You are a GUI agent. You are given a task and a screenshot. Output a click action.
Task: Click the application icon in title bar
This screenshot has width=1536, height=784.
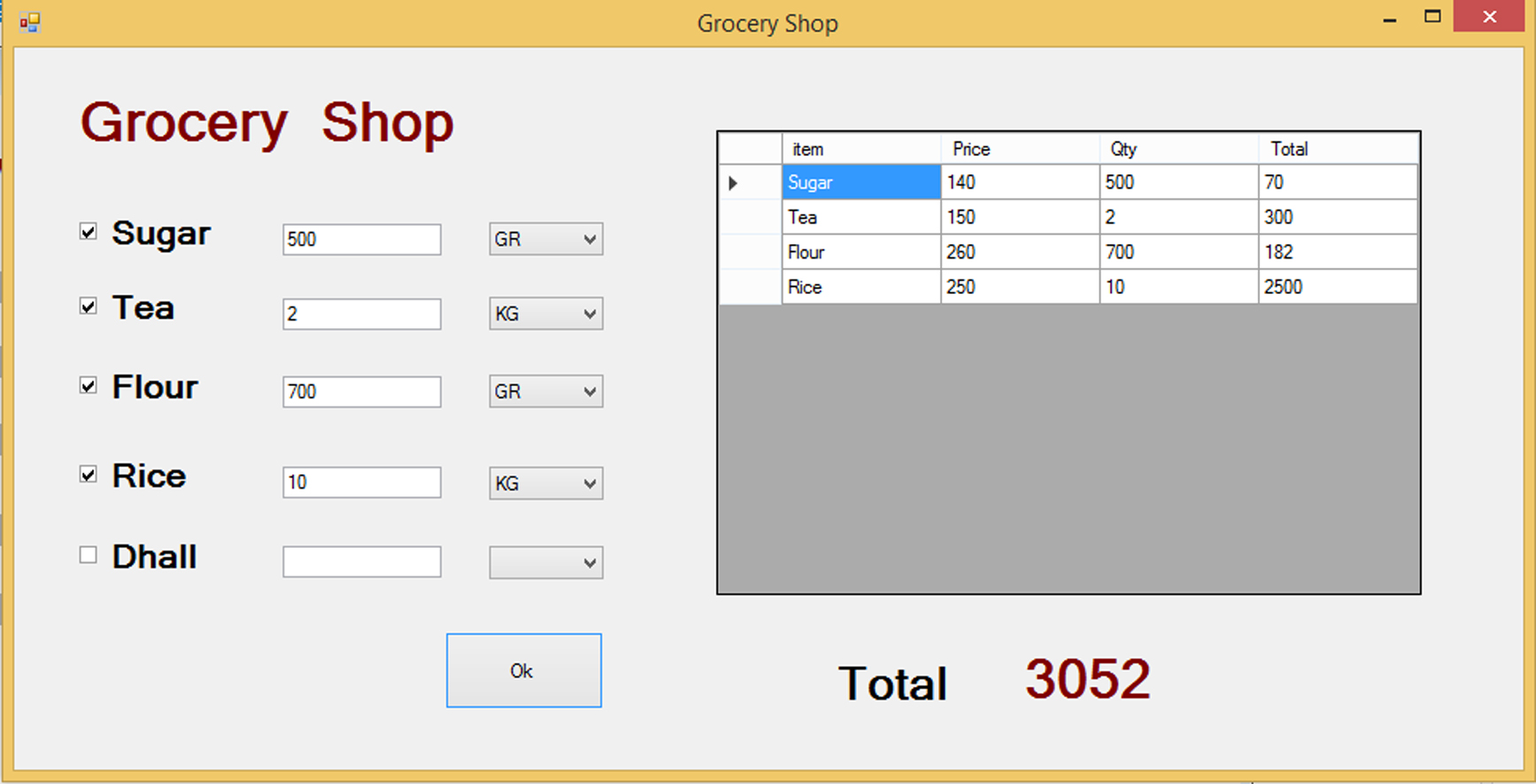[29, 23]
